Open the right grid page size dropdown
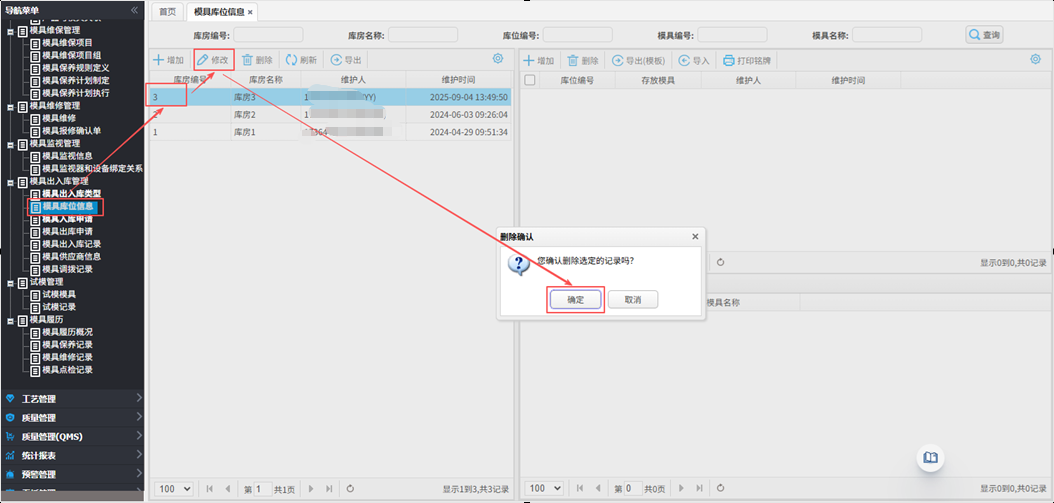Viewport: 1054px width, 503px height. tap(545, 488)
